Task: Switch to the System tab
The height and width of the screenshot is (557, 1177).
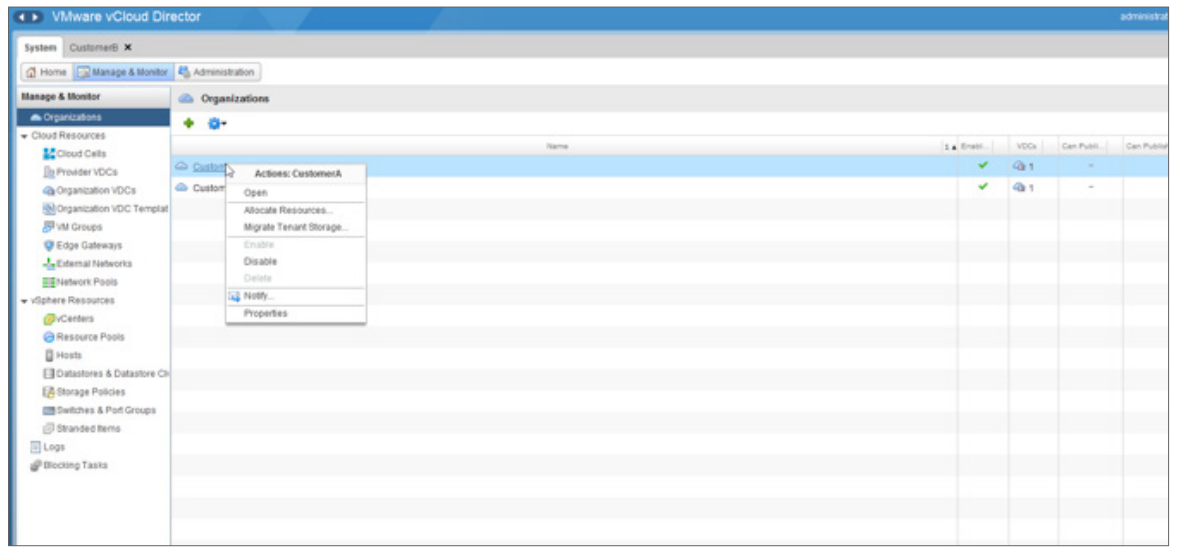Action: (x=40, y=47)
